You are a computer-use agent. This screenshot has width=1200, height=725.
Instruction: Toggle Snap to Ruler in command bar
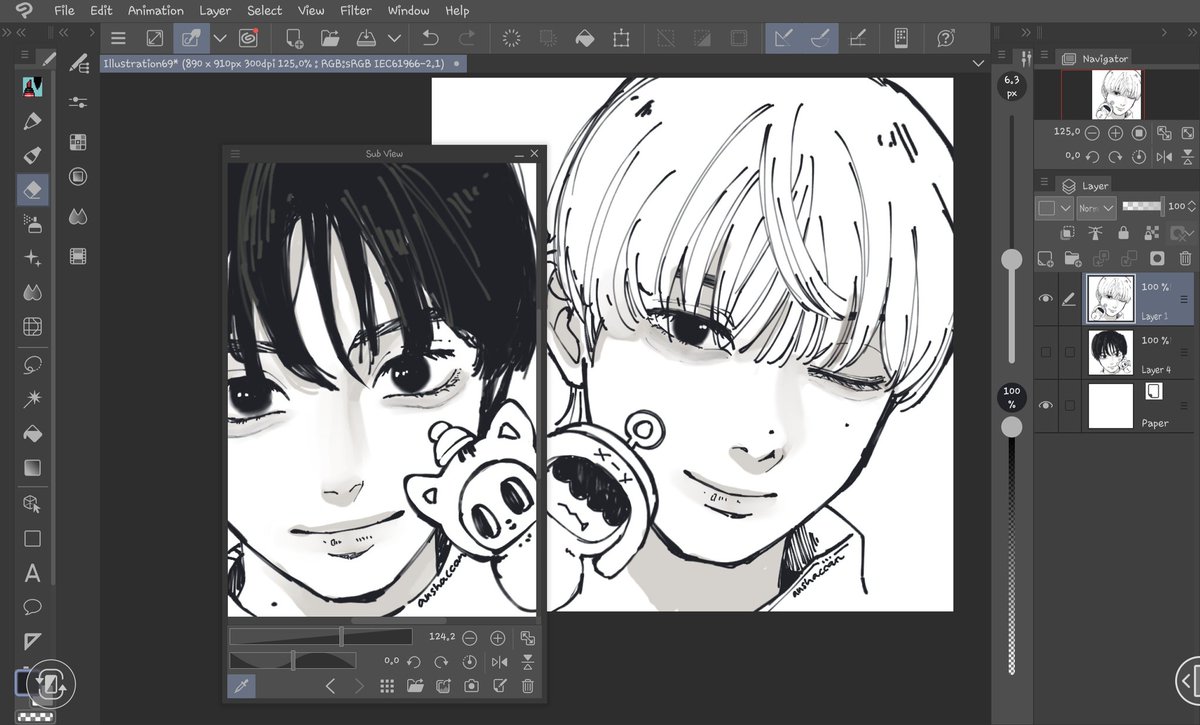pos(784,38)
